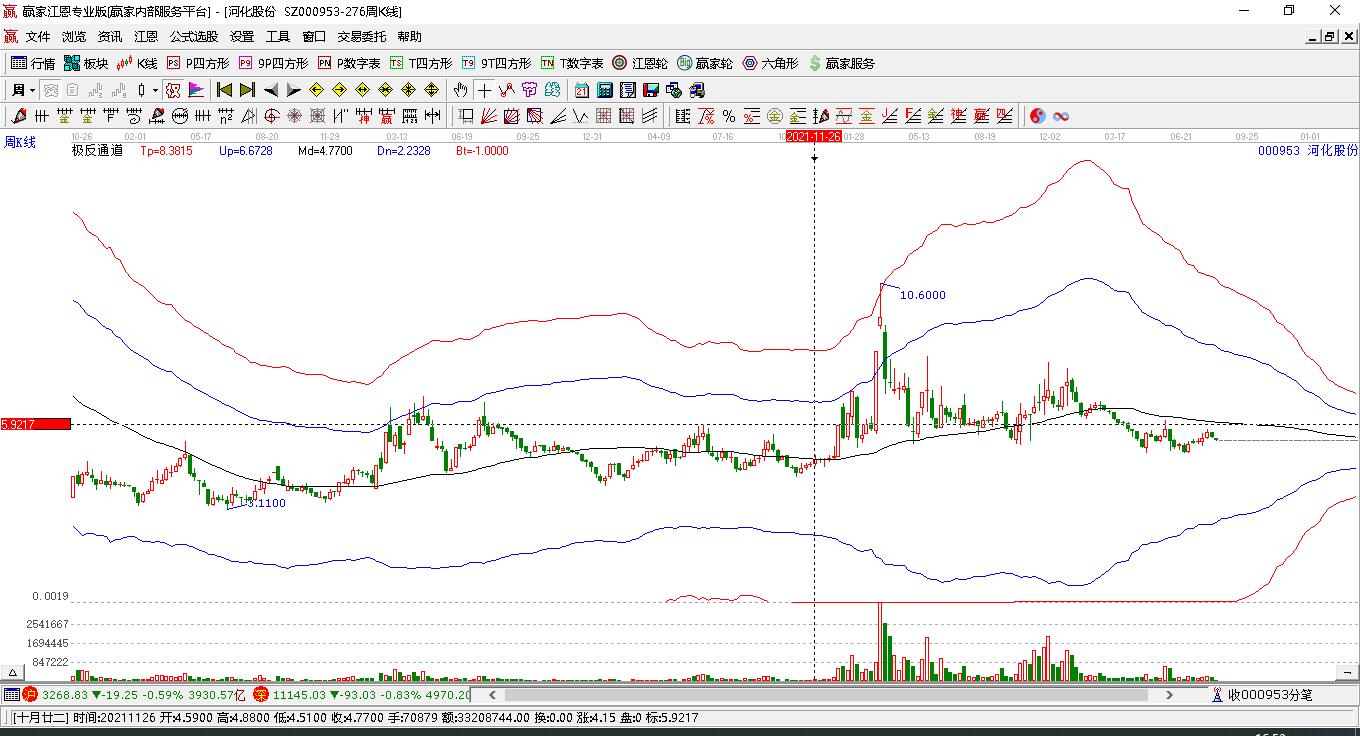Click the floppy disk save icon
1360x736 pixels.
(650, 90)
